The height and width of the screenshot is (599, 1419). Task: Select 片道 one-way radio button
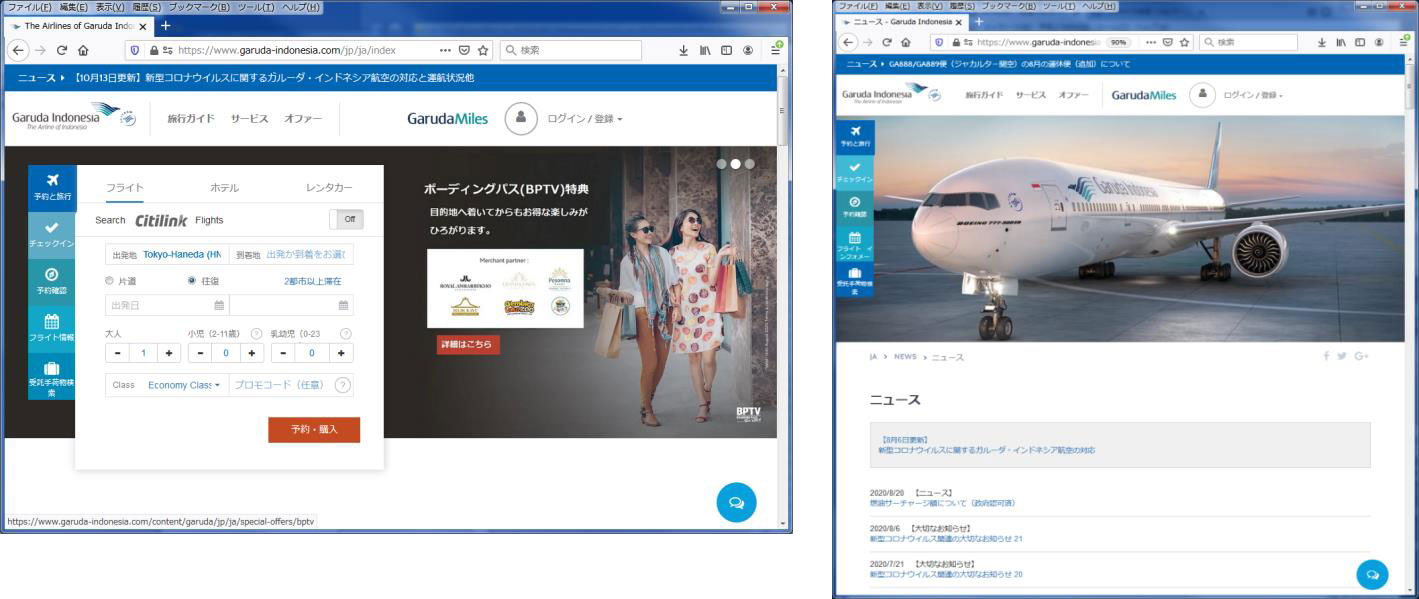(110, 281)
